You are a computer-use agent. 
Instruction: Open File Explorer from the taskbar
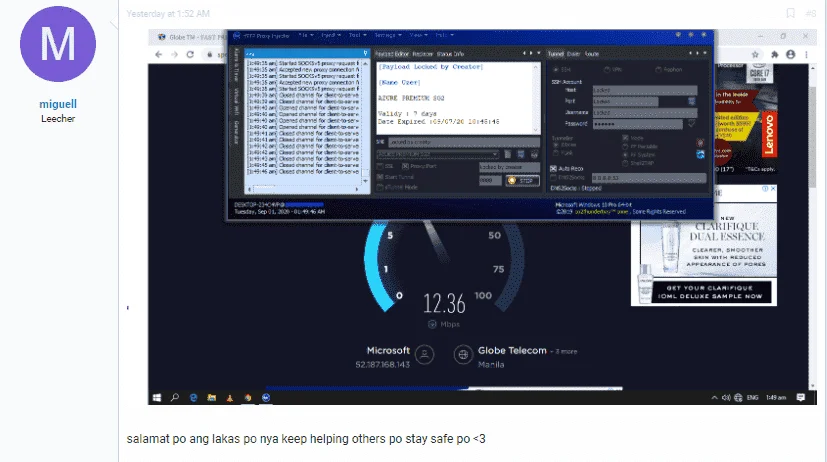(211, 398)
